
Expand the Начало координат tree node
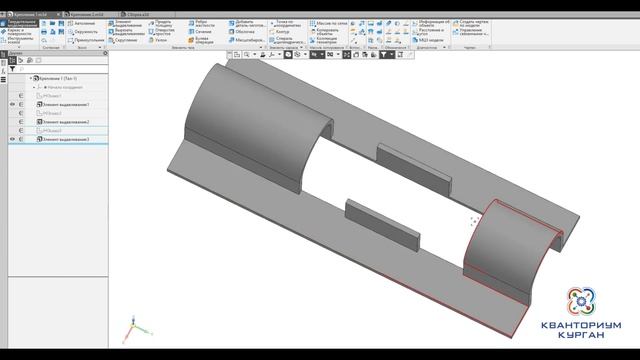34,87
